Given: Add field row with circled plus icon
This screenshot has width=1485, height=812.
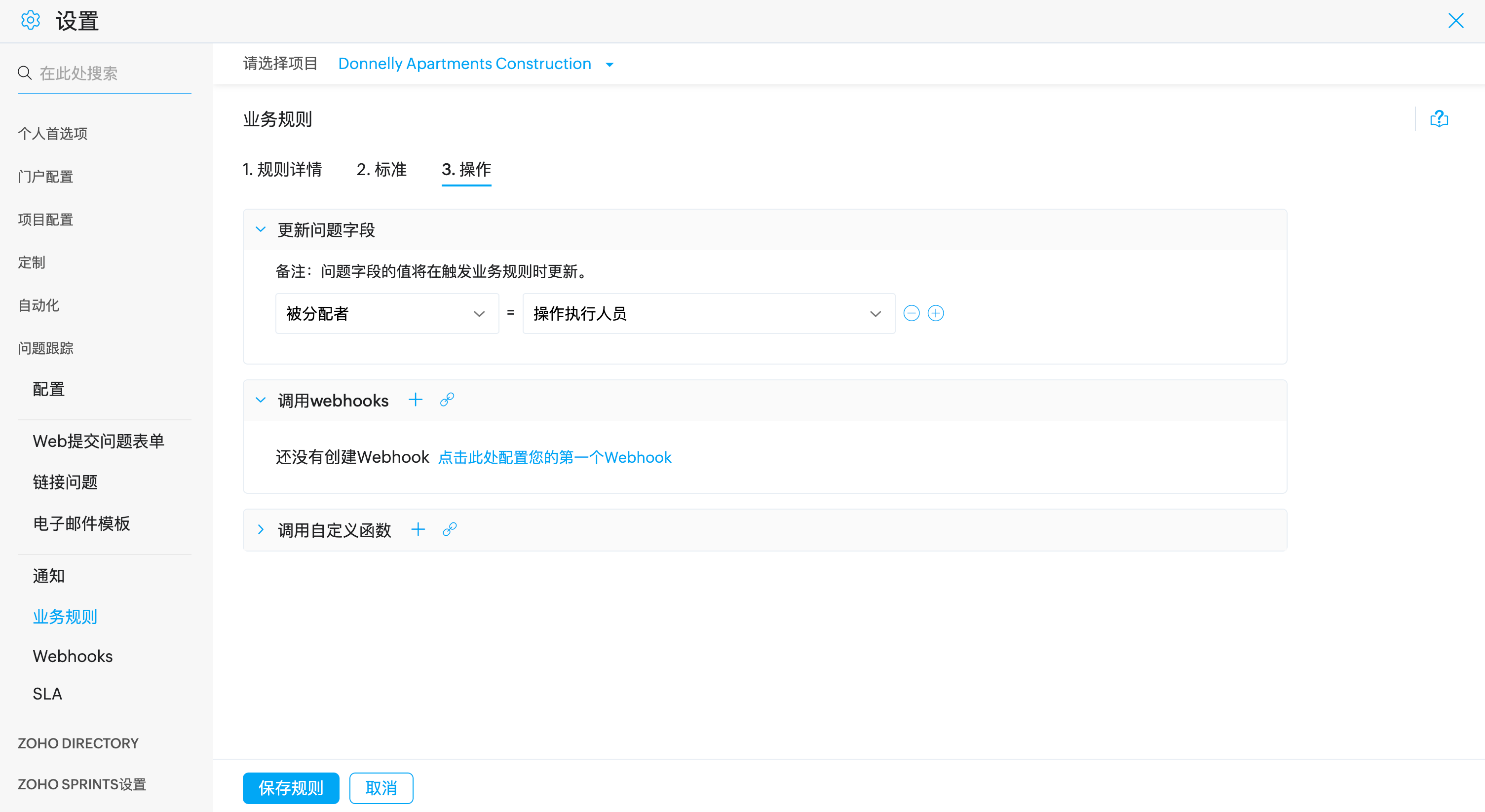Looking at the screenshot, I should (935, 314).
